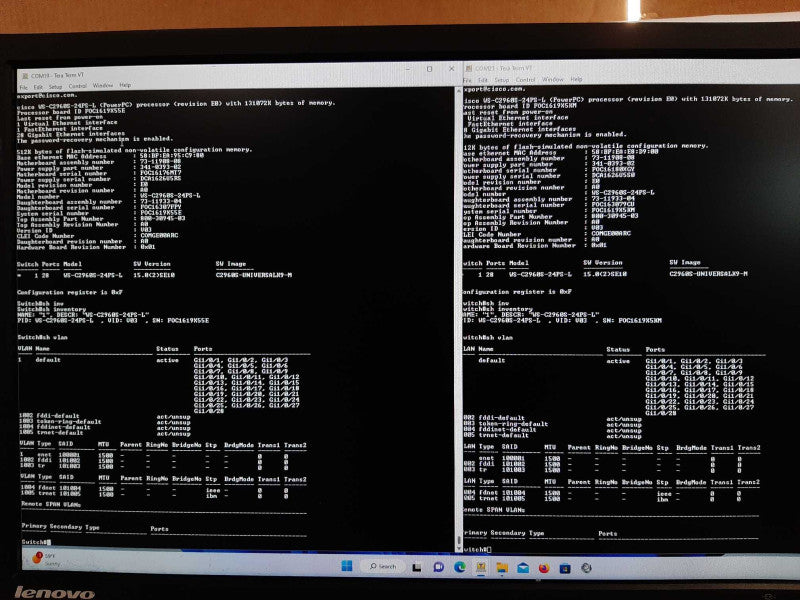Click the left terminal's vertical scrollbar down arrow
Viewport: 800px width, 600px height.
459,548
